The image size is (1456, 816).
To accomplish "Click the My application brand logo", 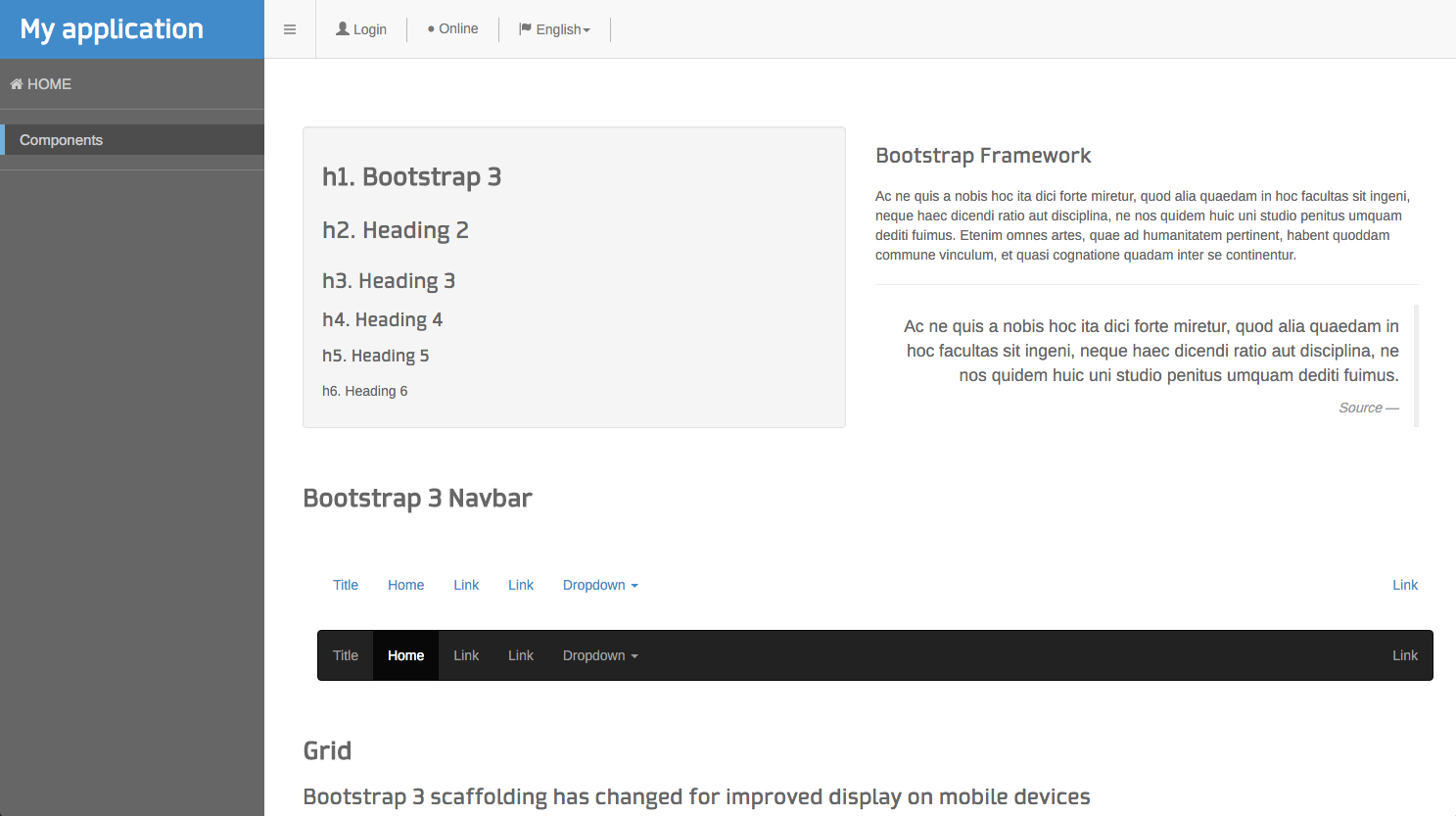I will click(112, 29).
